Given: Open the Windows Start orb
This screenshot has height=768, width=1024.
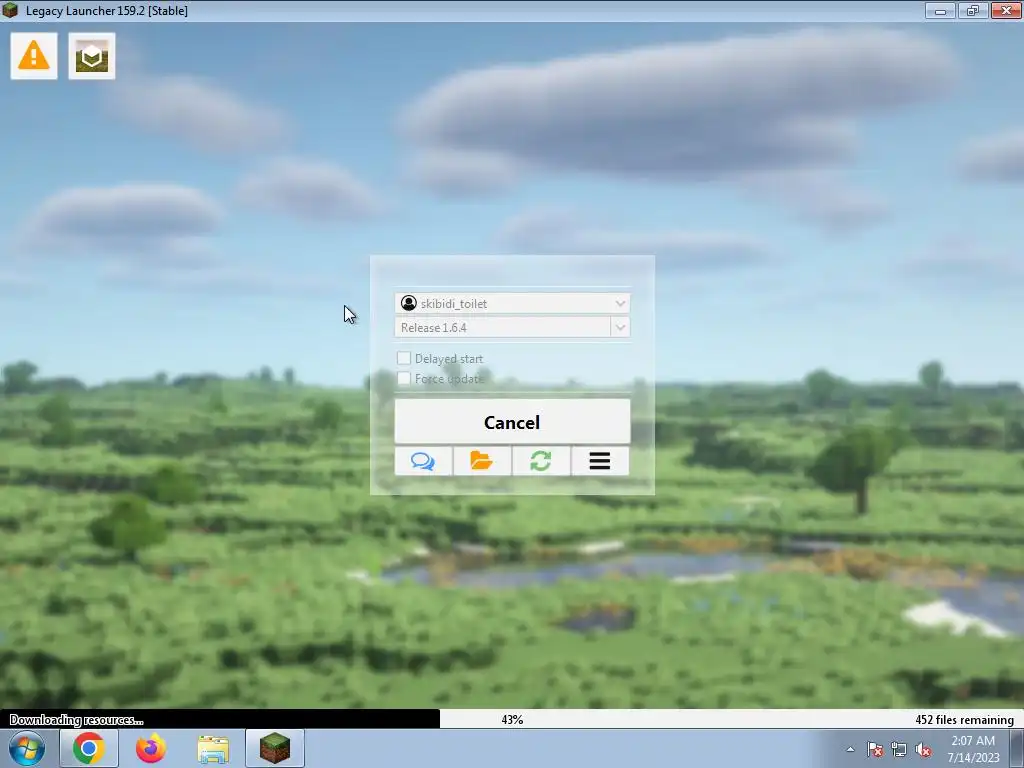Looking at the screenshot, I should [27, 748].
